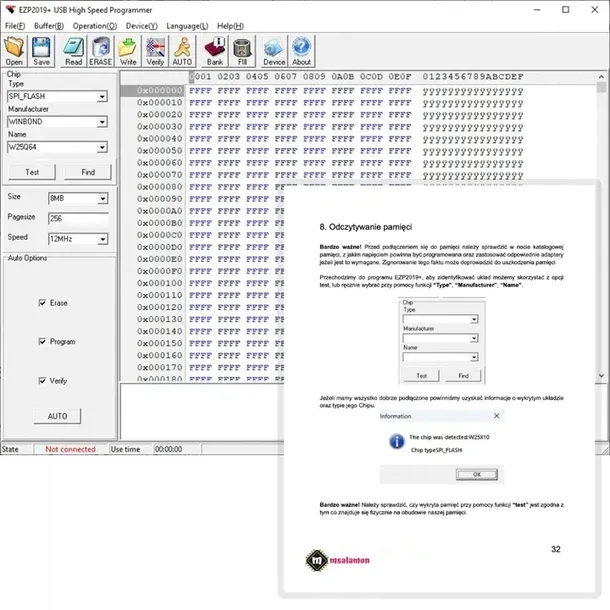The image size is (610, 610).
Task: Click the ERASE toolbar icon
Action: pos(101,50)
